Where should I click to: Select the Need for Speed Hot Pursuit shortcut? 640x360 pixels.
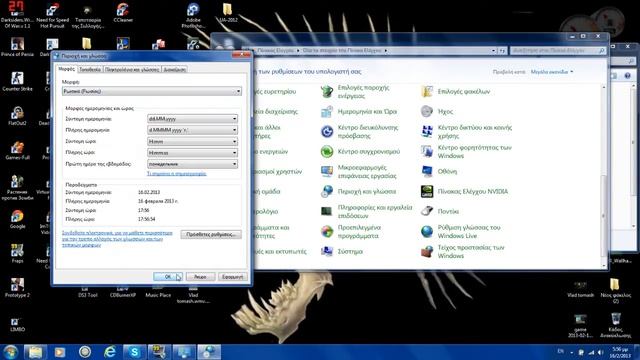point(52,15)
